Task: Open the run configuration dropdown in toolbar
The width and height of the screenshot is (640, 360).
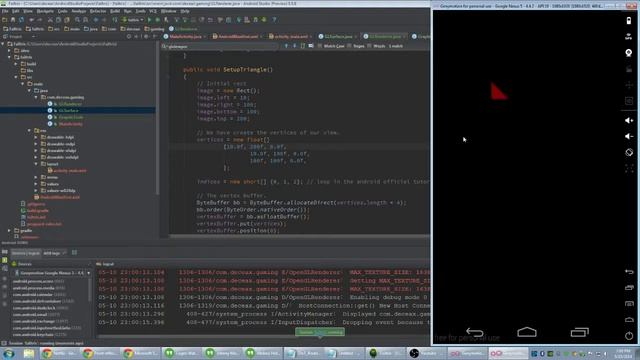Action: [133, 20]
